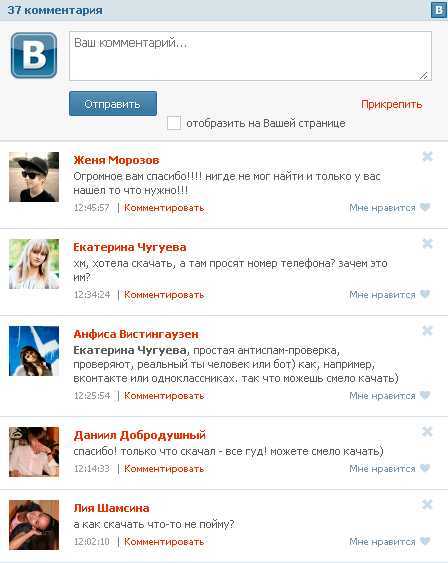Open Женя Морозов's profile via name link

coord(116,160)
